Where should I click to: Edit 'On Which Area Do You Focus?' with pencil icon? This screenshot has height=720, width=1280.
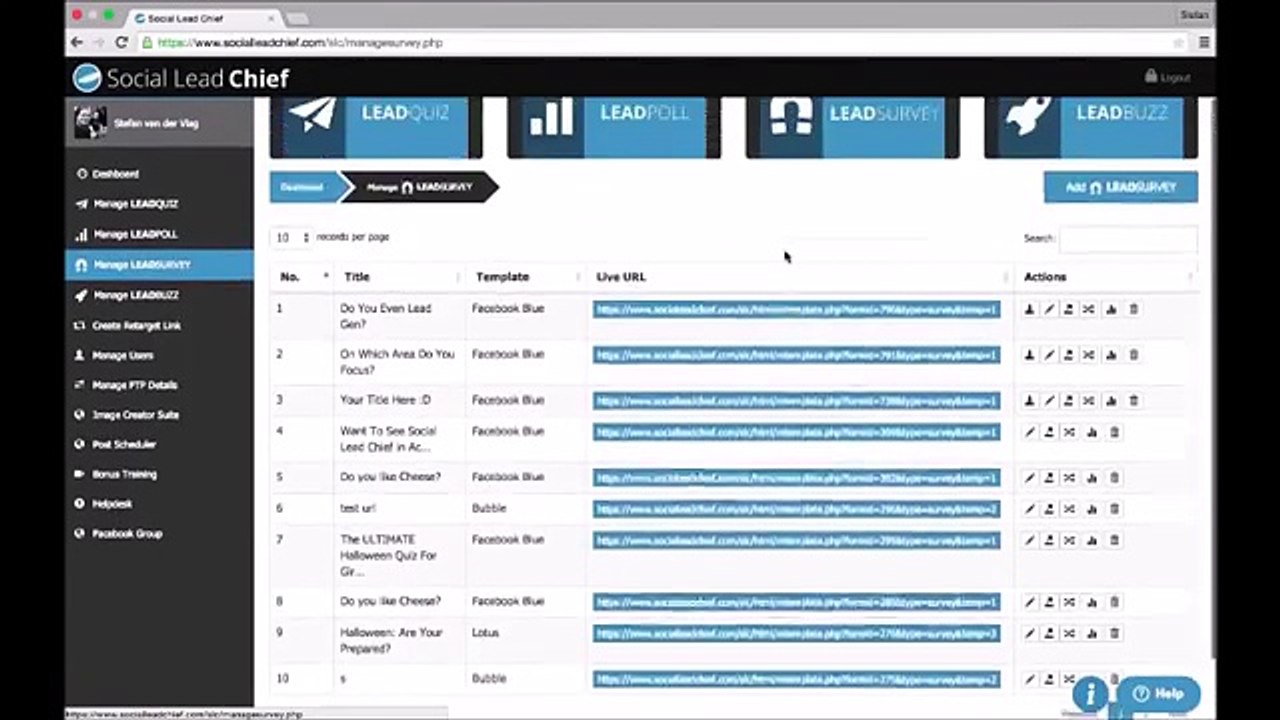point(1049,355)
